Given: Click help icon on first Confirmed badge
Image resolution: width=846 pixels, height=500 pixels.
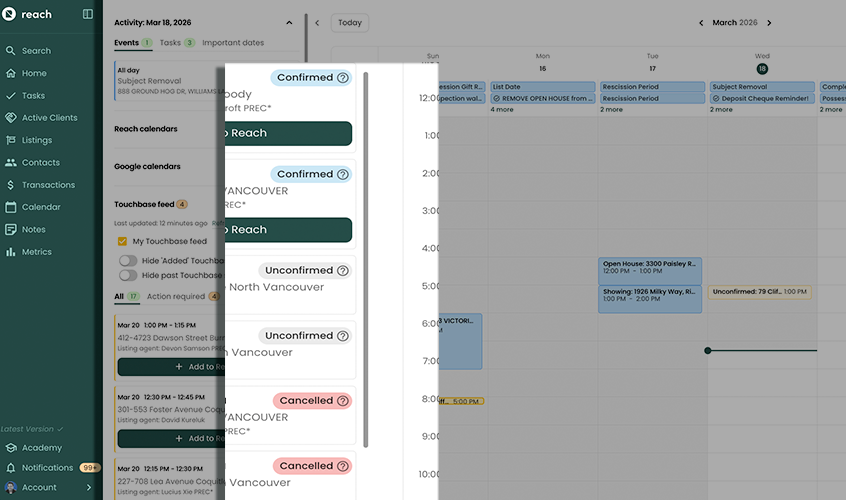Looking at the screenshot, I should 343,78.
